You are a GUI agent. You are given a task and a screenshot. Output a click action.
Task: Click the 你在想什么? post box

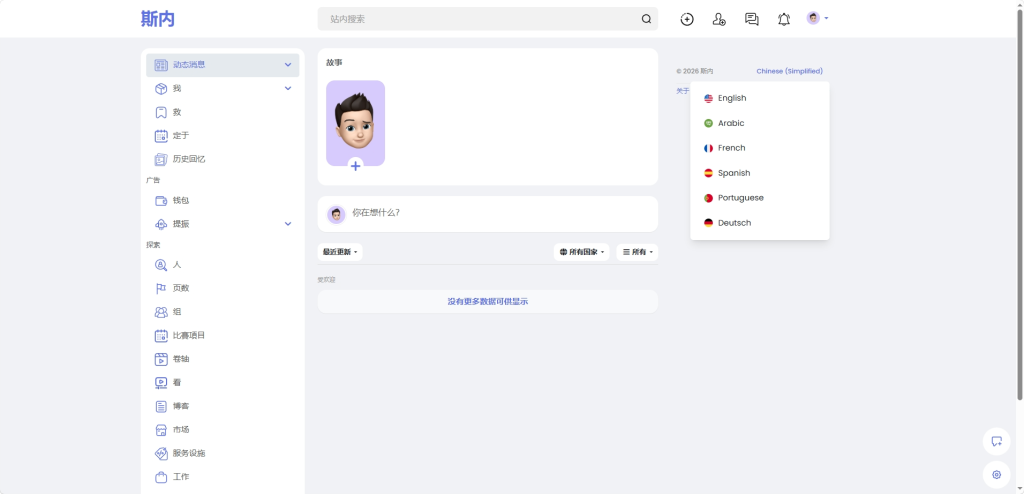(487, 214)
